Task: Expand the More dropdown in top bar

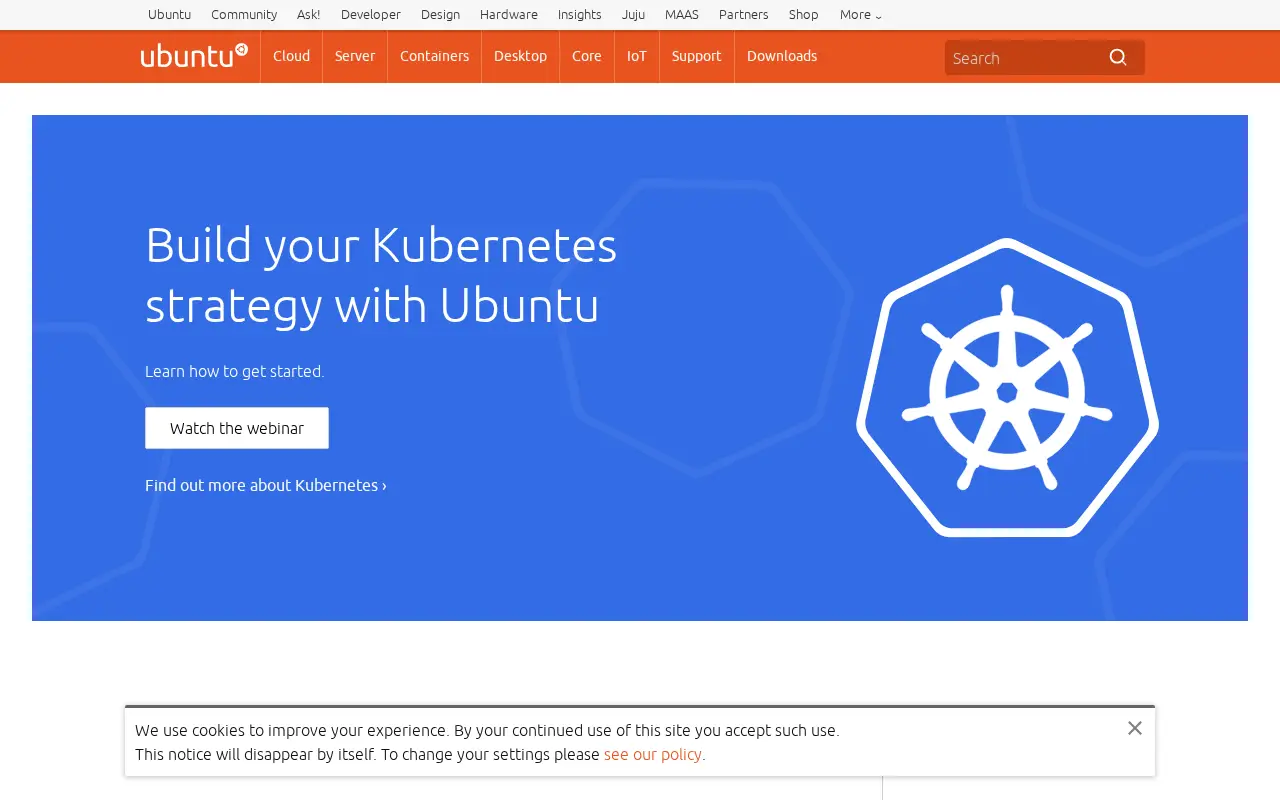Action: pos(861,15)
